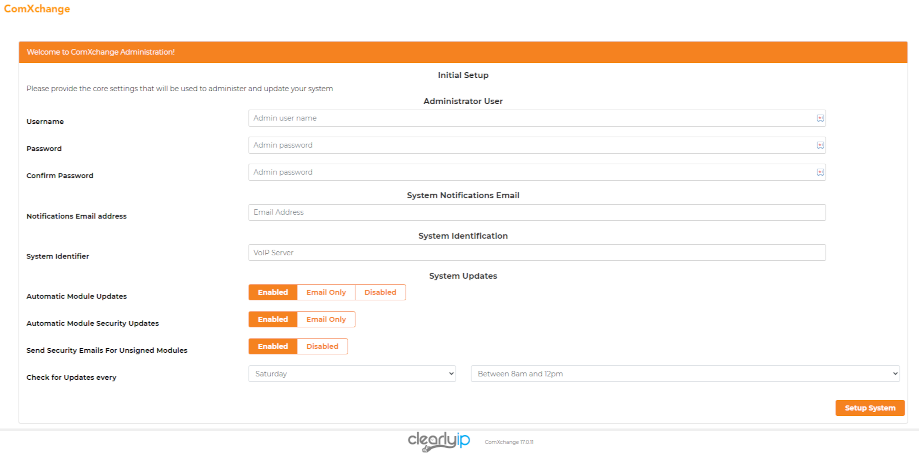Image resolution: width=919 pixels, height=454 pixels.
Task: Enable security emails for unsigned modules
Action: pos(272,347)
